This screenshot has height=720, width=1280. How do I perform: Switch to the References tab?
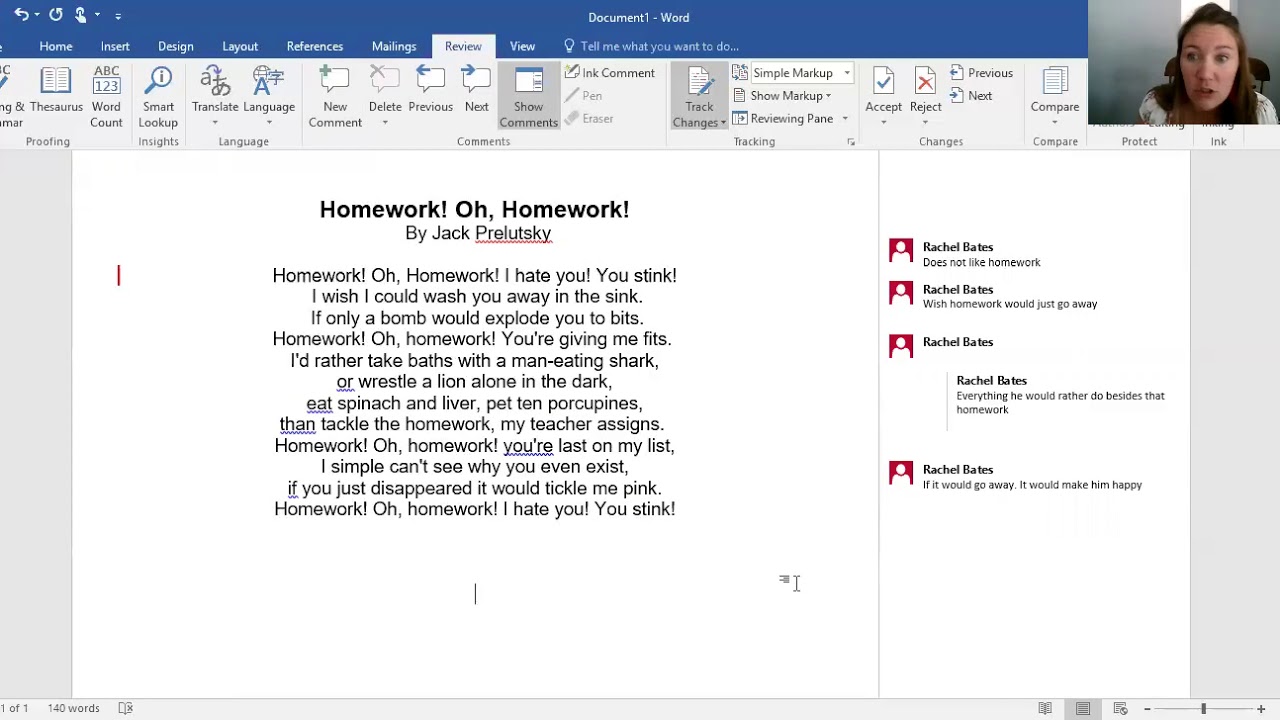[x=315, y=46]
